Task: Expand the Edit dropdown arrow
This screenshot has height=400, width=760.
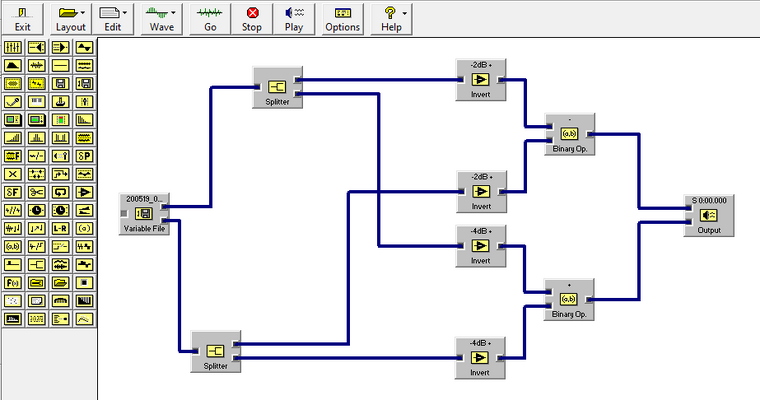Action: 125,13
